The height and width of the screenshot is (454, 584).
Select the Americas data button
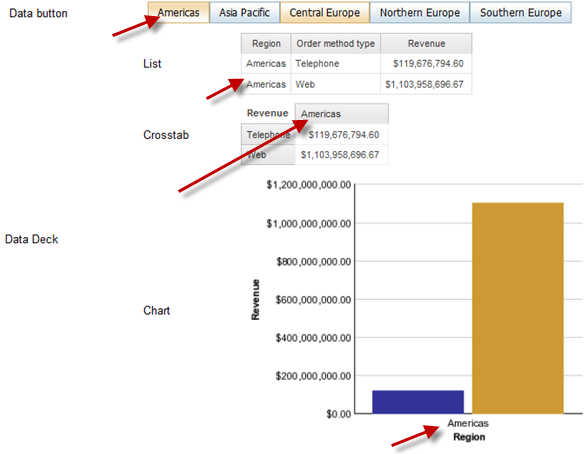[x=179, y=13]
